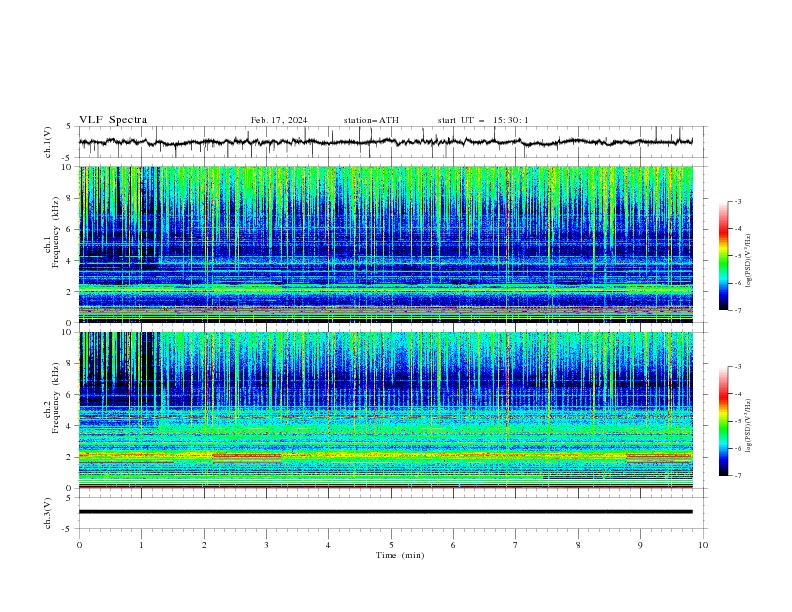Image resolution: width=792 pixels, height=612 pixels.
Task: Click the "station=ATH" header label
Action: [371, 120]
